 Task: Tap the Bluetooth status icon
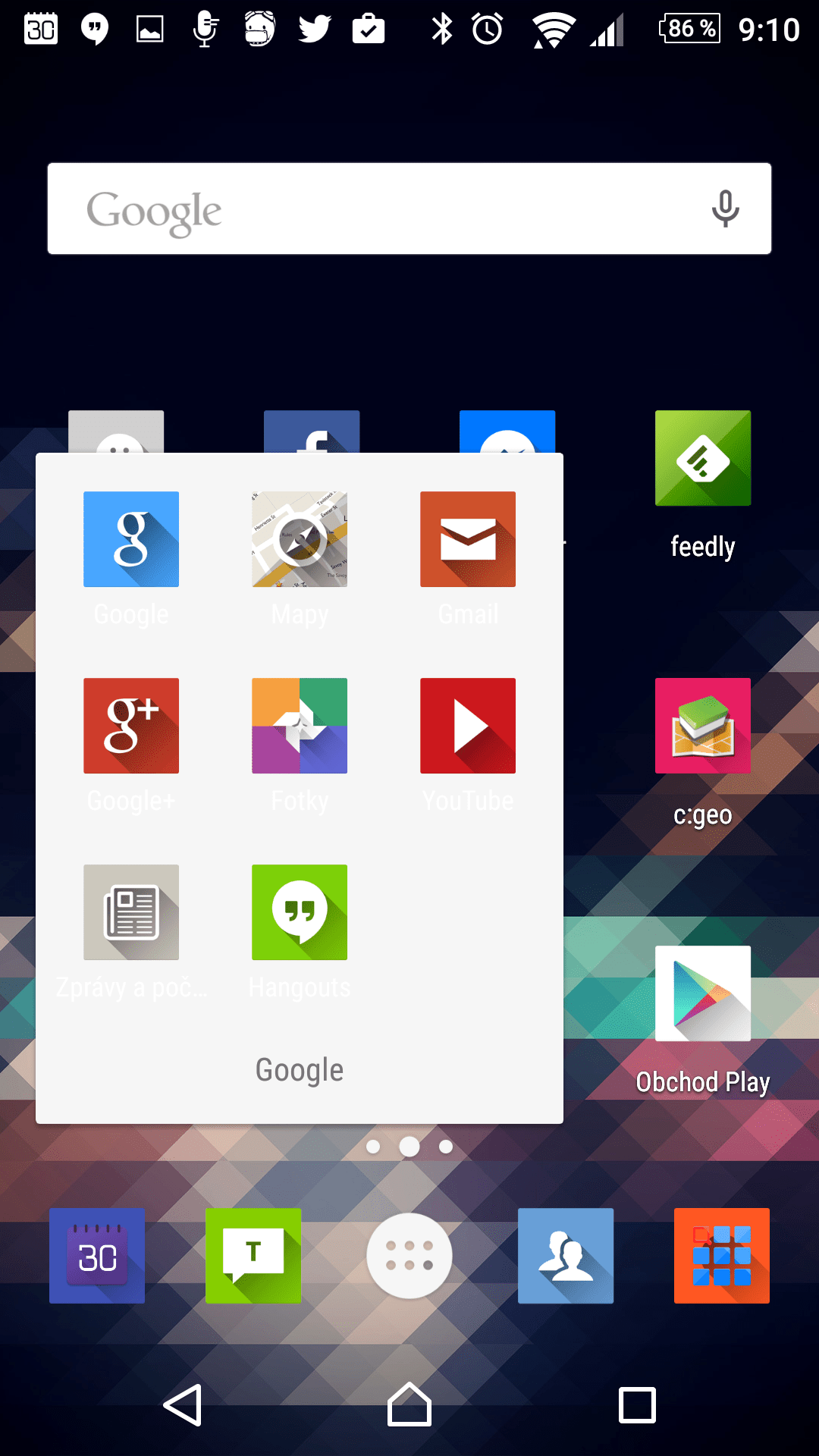(x=442, y=29)
